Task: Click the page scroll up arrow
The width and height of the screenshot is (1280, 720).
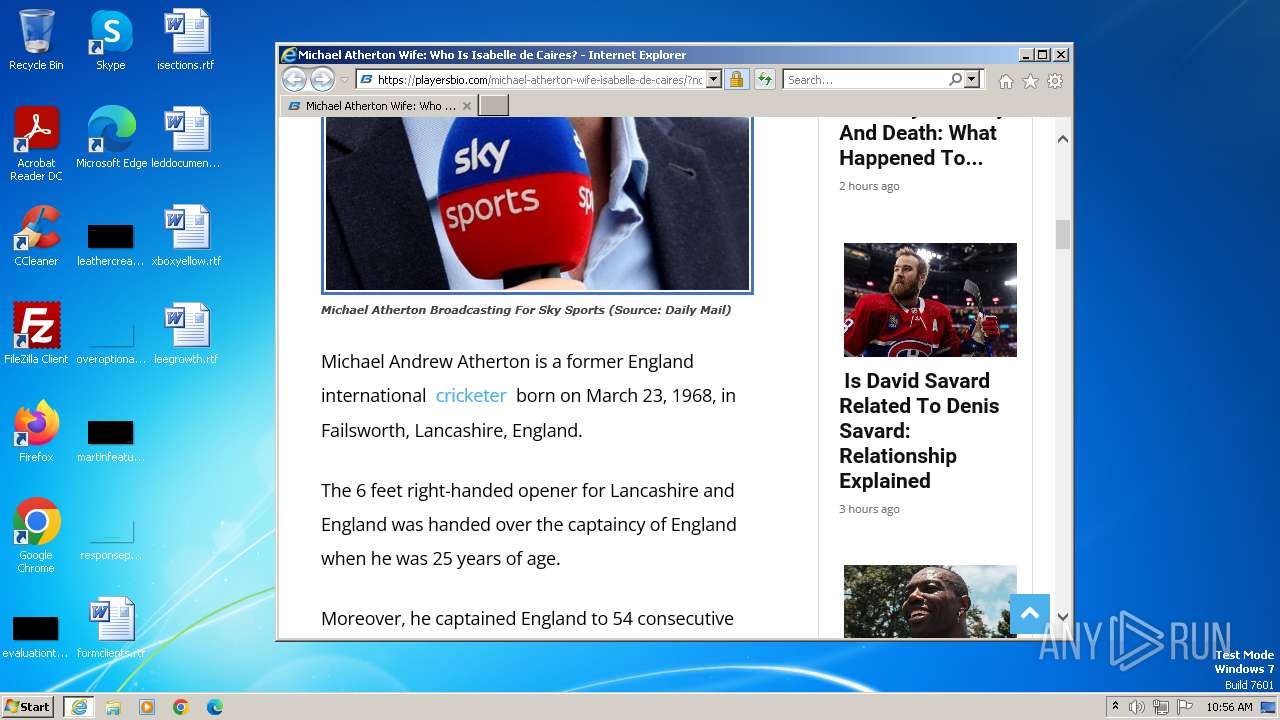Action: pos(1063,139)
